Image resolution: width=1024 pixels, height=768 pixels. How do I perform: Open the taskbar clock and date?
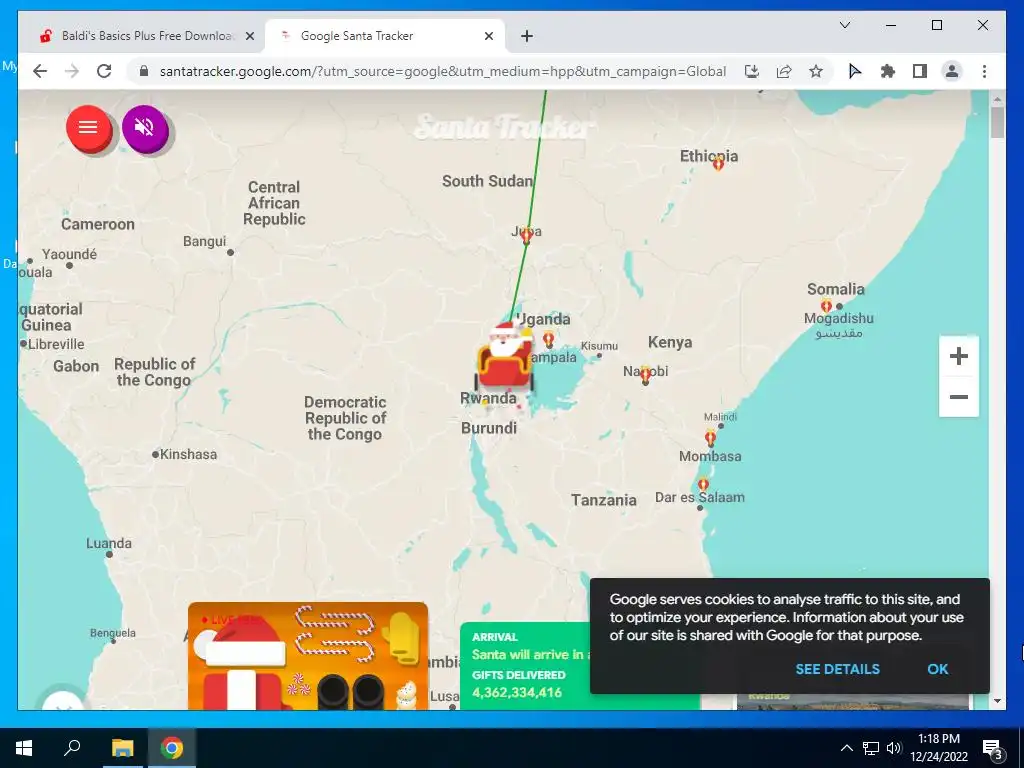(938, 748)
